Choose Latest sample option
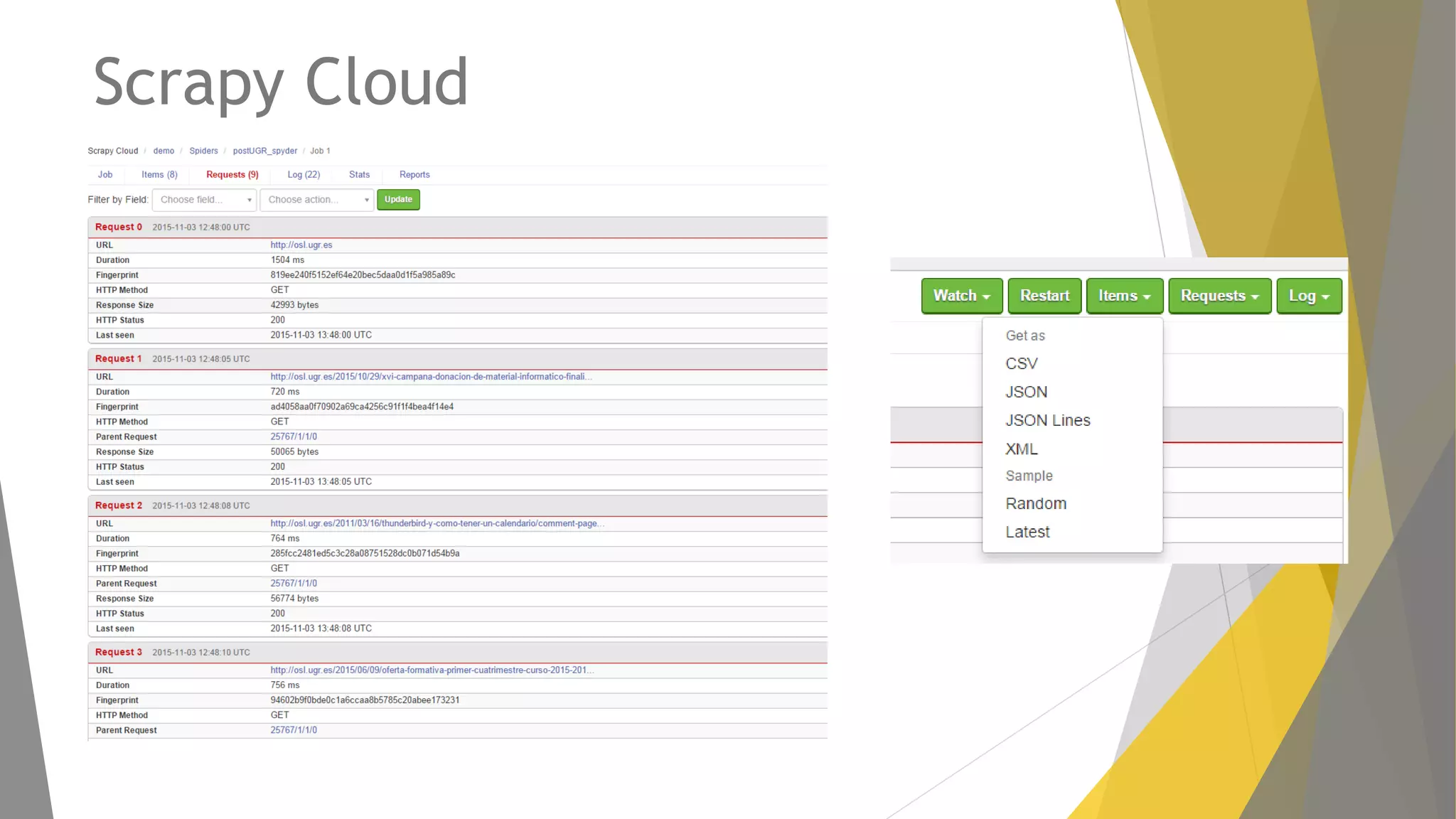 [1027, 532]
